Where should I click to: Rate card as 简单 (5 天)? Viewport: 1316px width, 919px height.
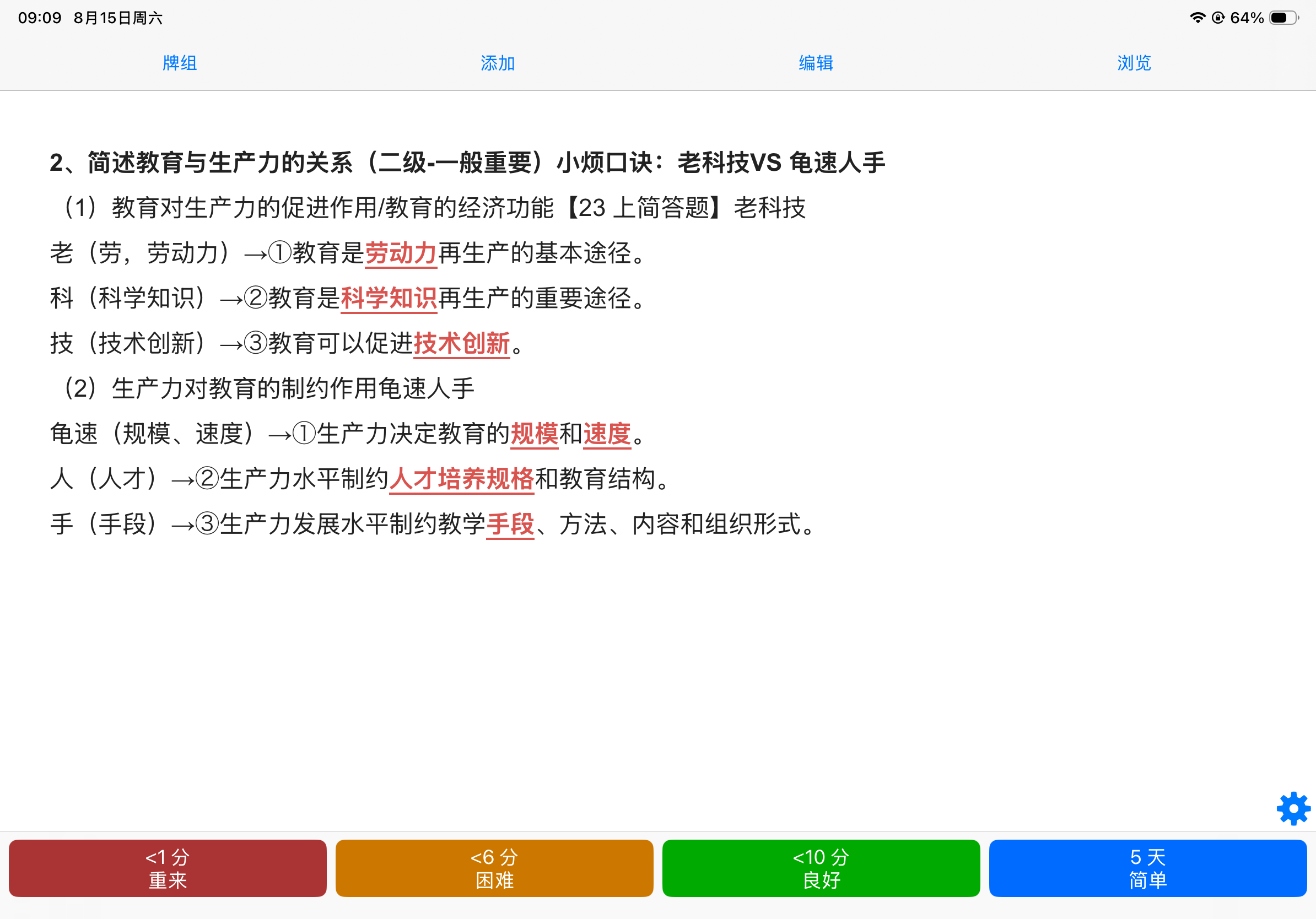click(1147, 868)
